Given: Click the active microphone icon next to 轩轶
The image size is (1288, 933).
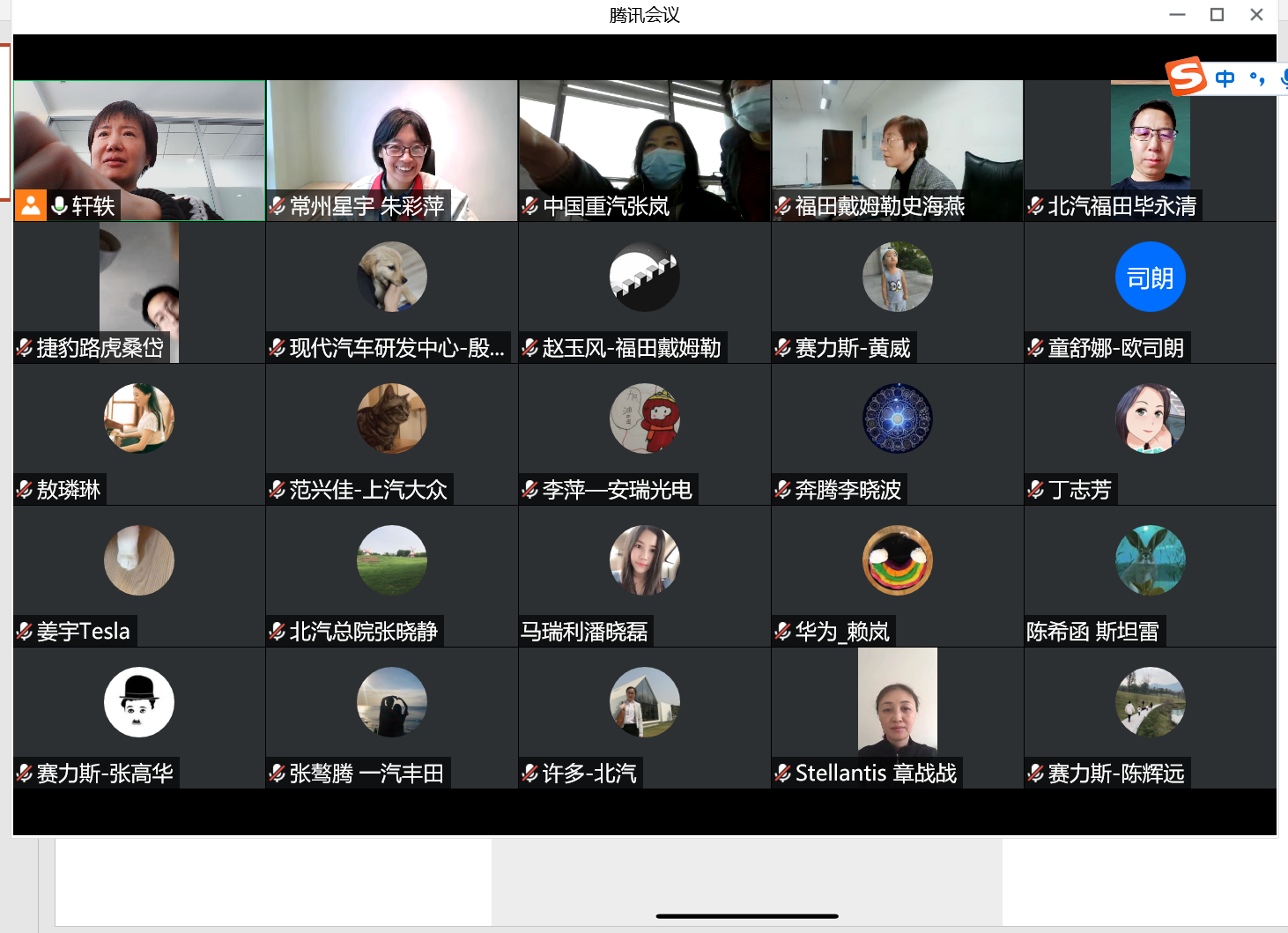Looking at the screenshot, I should [x=60, y=205].
